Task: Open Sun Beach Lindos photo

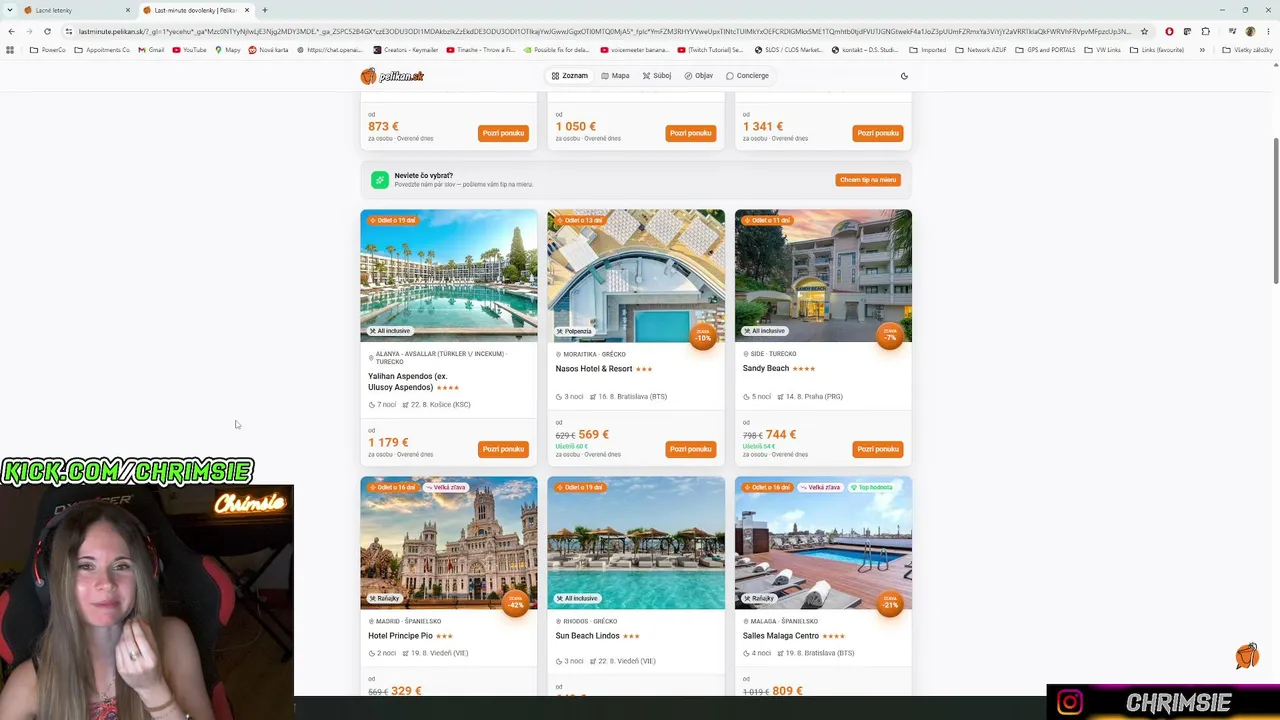Action: 636,543
